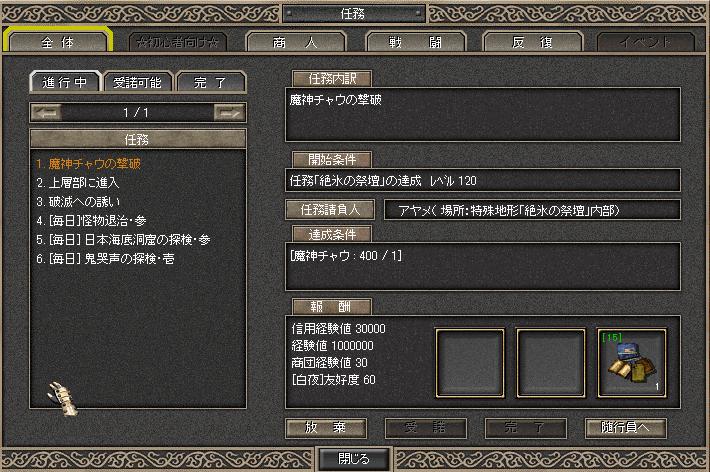Image resolution: width=710 pixels, height=472 pixels.
Task: Select the 進行中 quest list tab
Action: [x=65, y=82]
